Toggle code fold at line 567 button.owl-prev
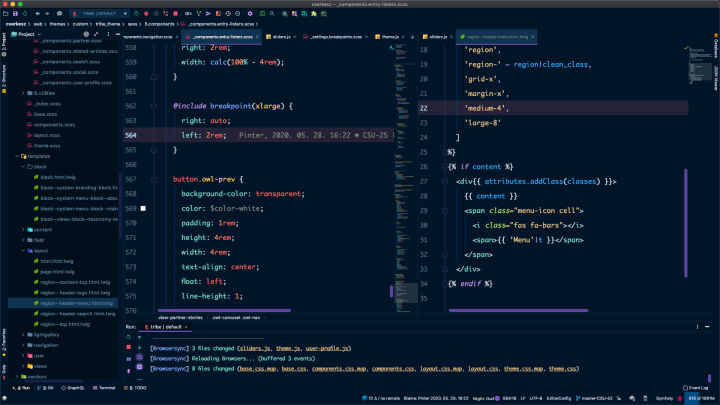The height and width of the screenshot is (405, 720). pyautogui.click(x=154, y=179)
